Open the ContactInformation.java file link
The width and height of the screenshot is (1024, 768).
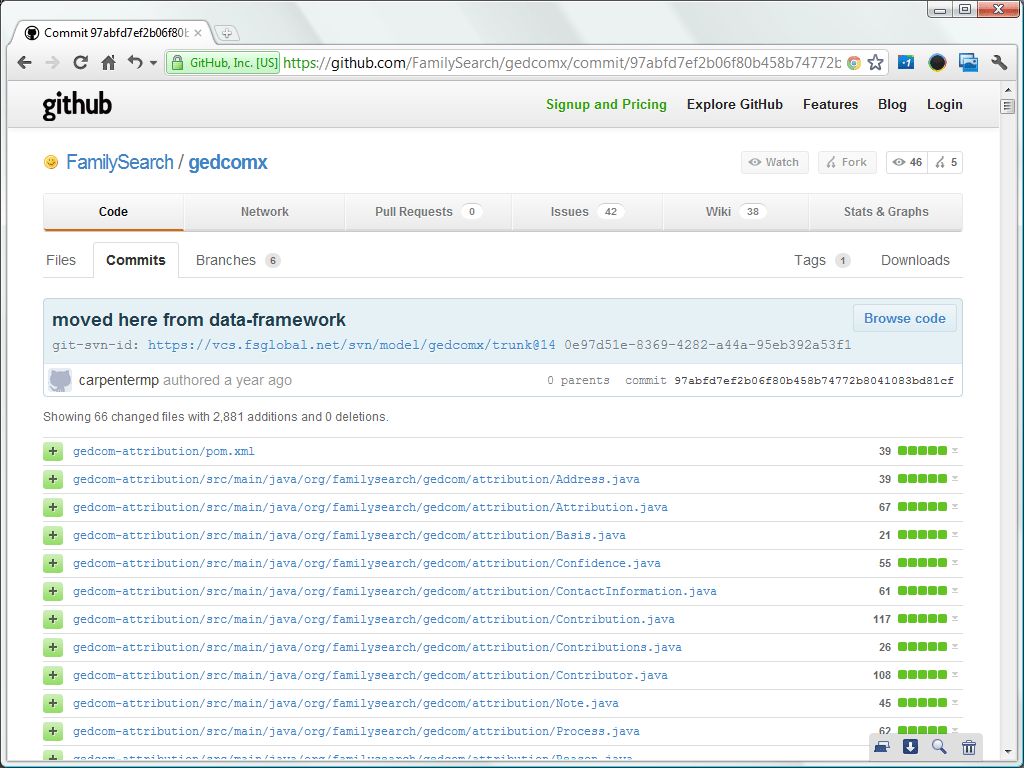394,592
